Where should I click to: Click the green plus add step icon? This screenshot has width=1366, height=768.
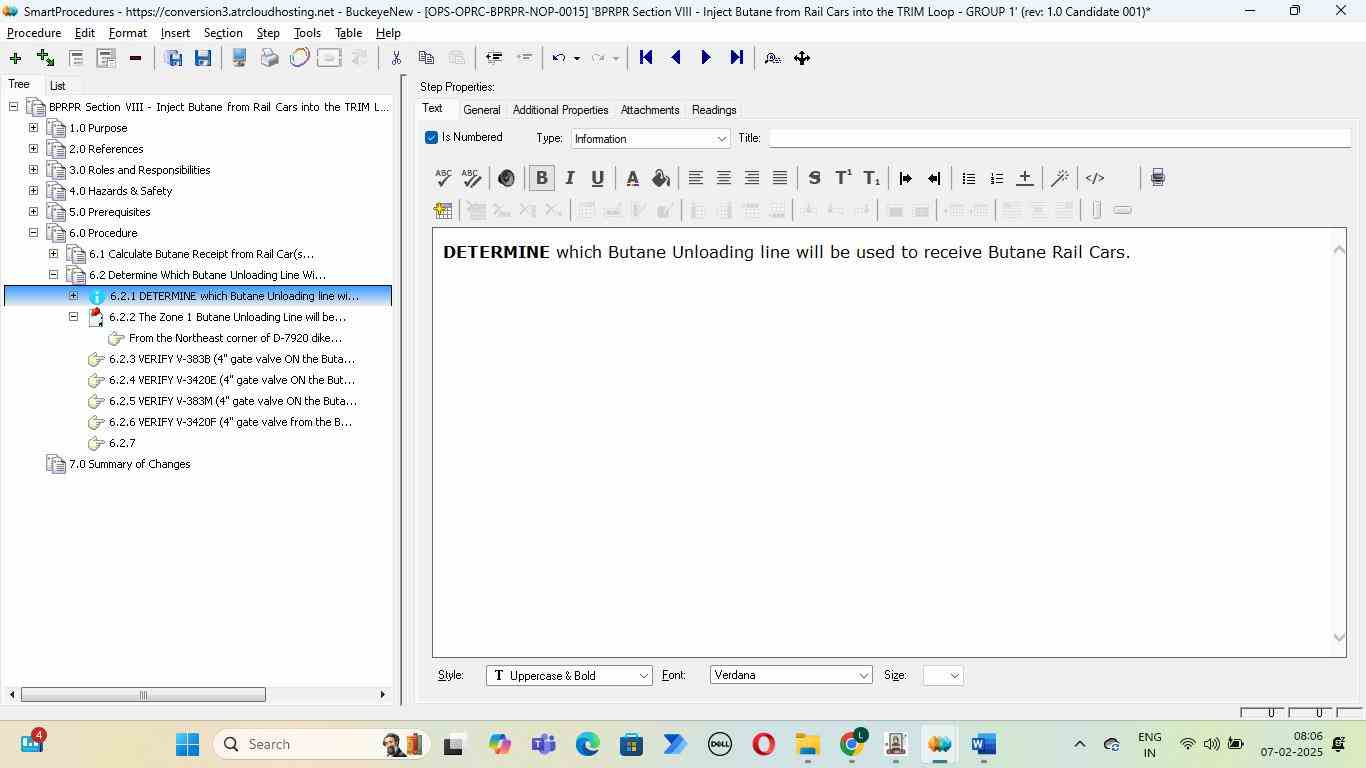15,58
